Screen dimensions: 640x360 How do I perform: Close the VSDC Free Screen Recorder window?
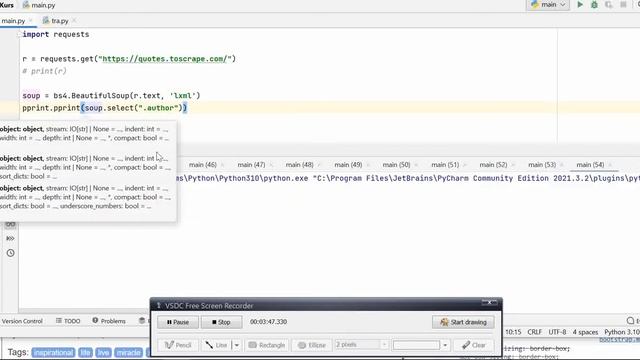coord(489,302)
